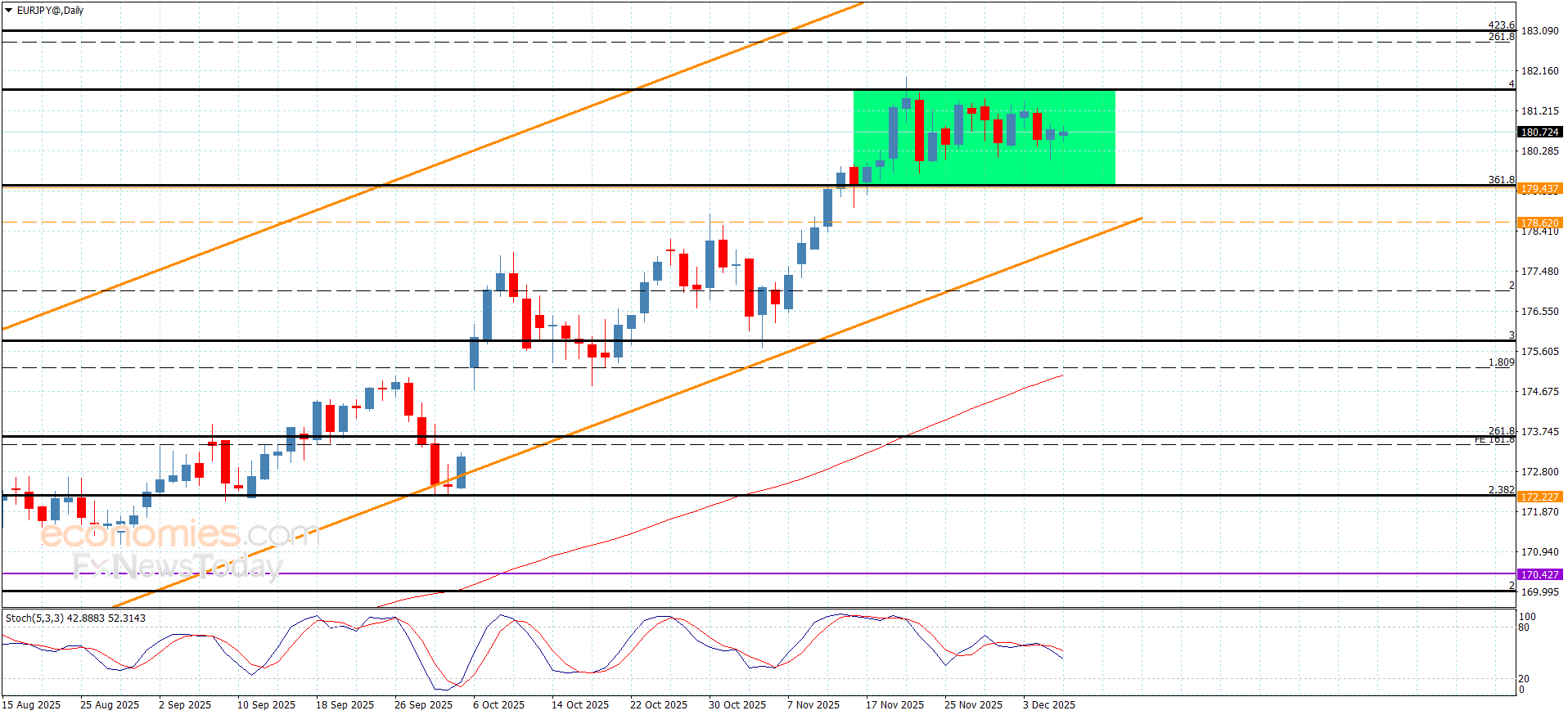Image resolution: width=1568 pixels, height=715 pixels.
Task: Click the 172.800 price axis label
Action: tap(1539, 472)
